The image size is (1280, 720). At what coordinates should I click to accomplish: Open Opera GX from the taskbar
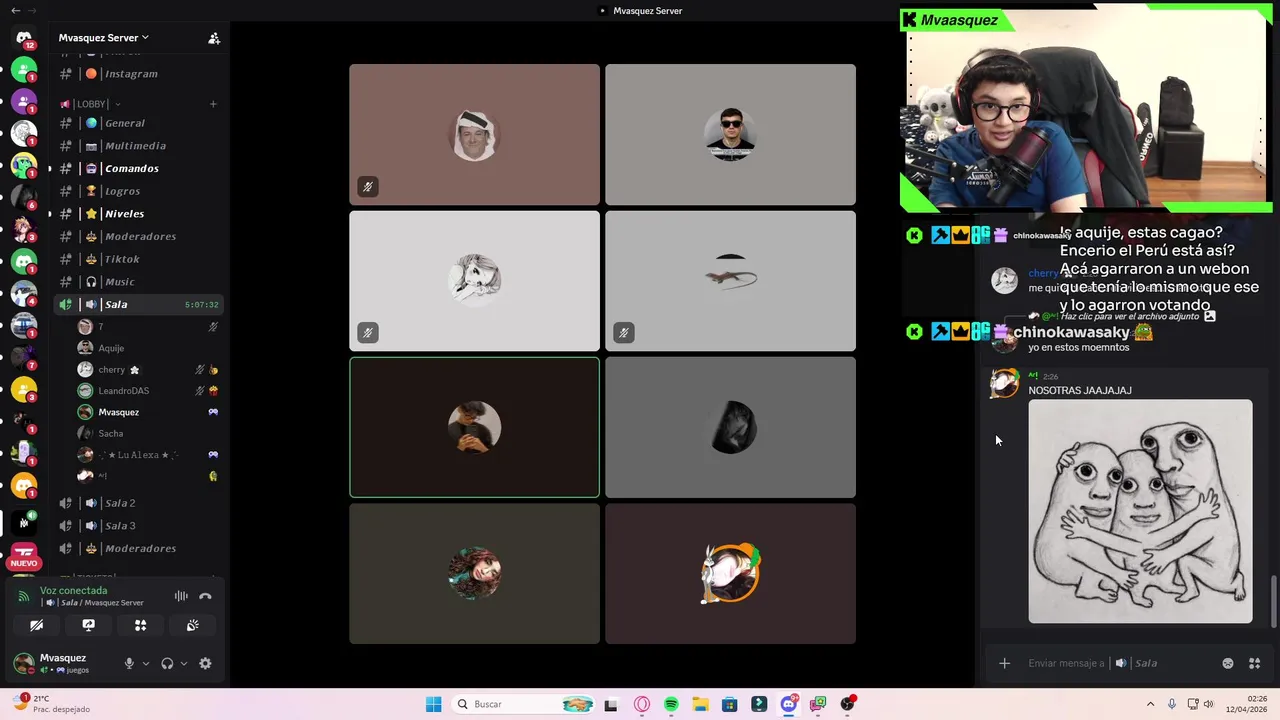tap(642, 704)
